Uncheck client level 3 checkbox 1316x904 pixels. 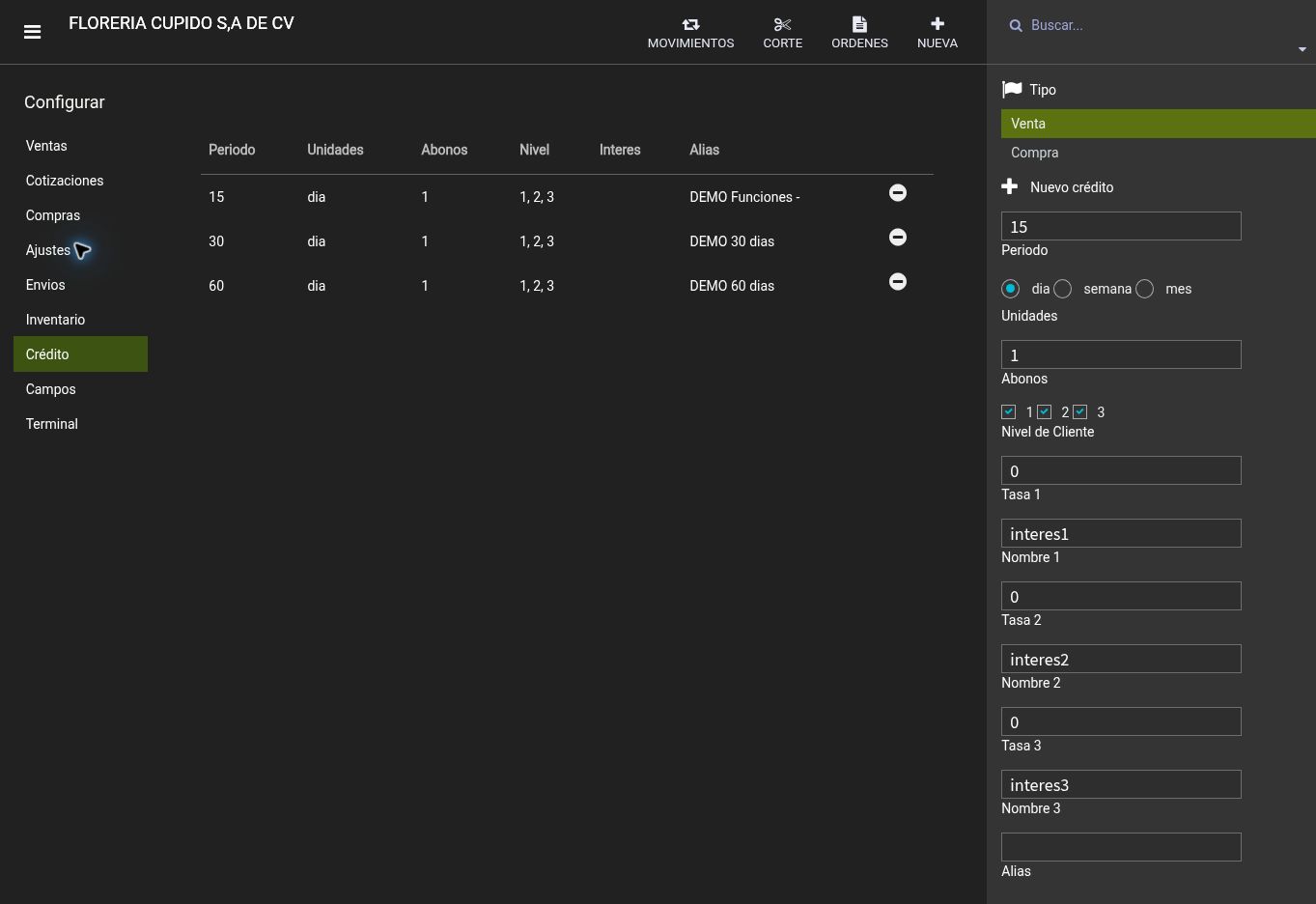(x=1080, y=411)
